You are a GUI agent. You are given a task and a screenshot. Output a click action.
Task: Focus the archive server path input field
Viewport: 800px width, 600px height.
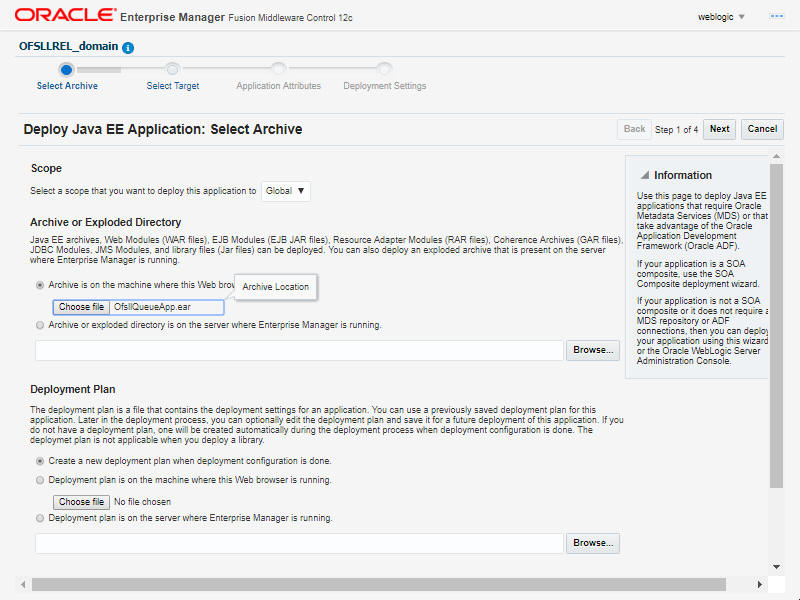point(299,351)
